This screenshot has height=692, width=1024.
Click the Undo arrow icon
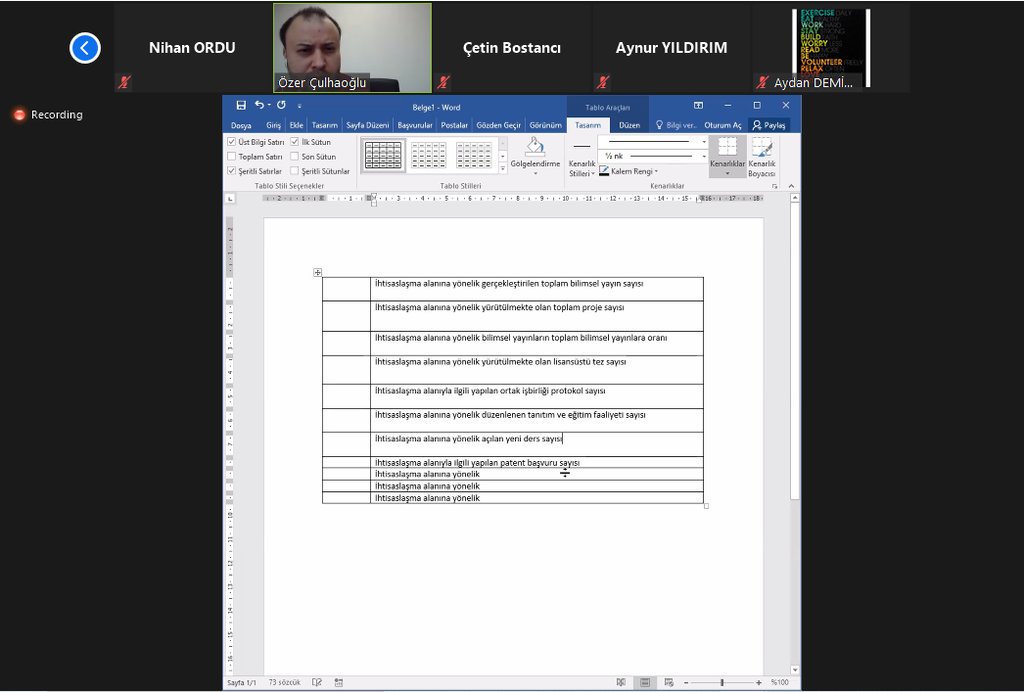click(259, 106)
